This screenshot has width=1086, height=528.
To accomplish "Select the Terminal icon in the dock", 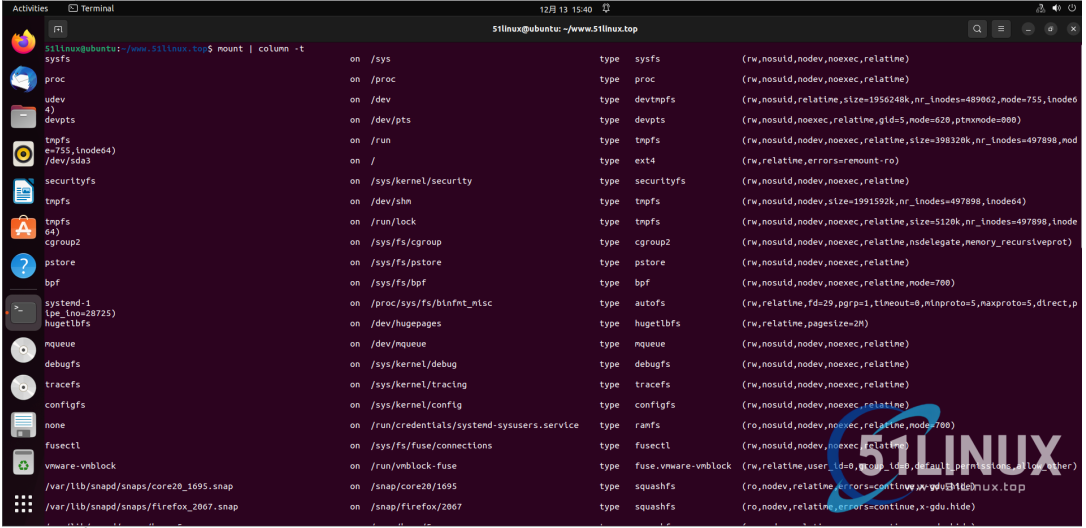I will click(24, 312).
